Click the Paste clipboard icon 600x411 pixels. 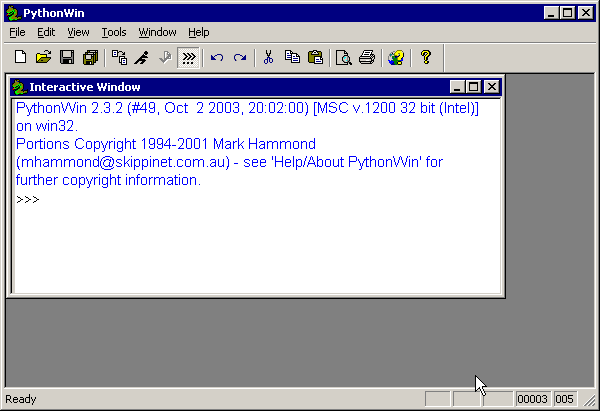click(x=315, y=58)
